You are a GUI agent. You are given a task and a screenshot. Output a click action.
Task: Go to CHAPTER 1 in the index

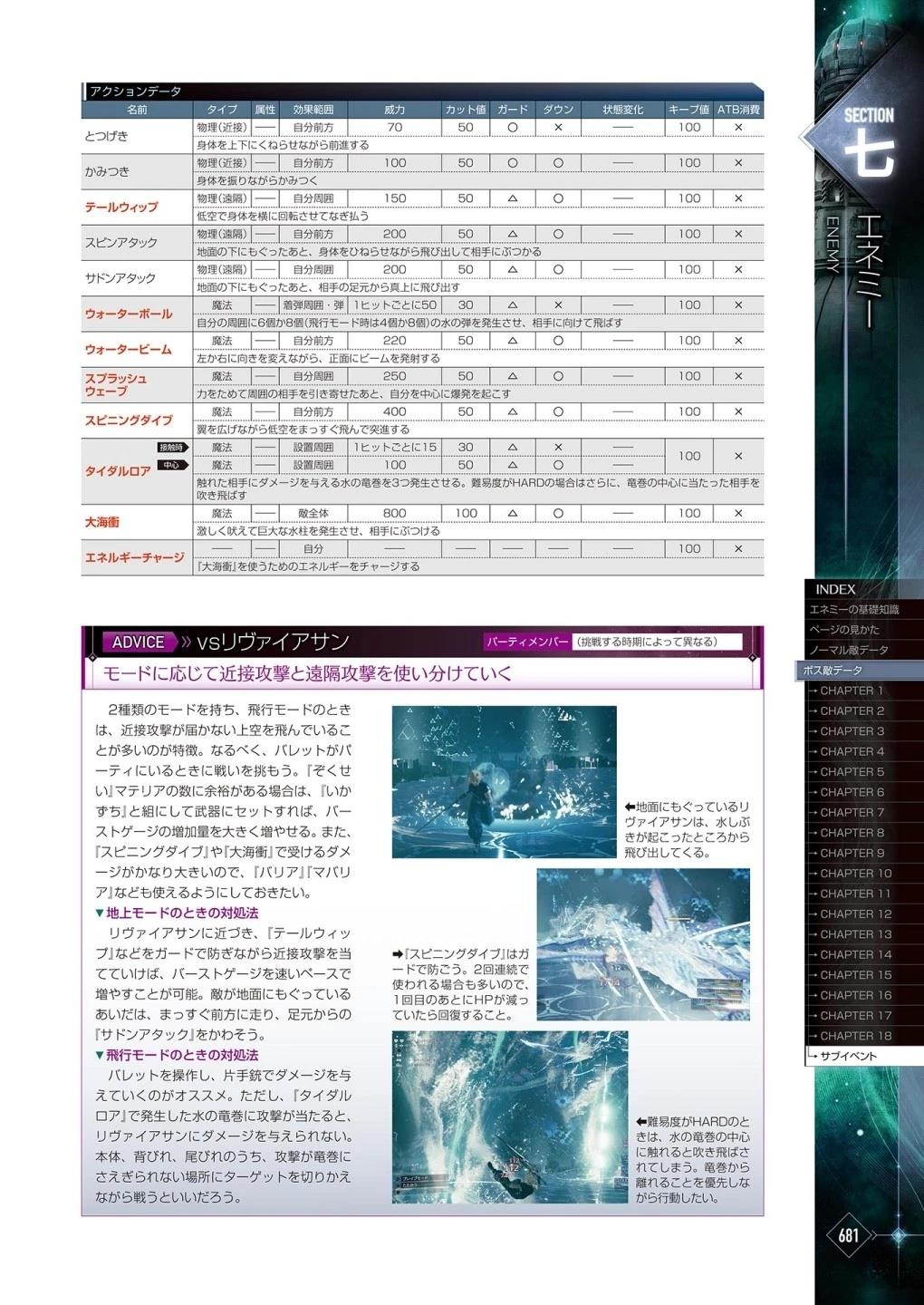click(x=852, y=691)
